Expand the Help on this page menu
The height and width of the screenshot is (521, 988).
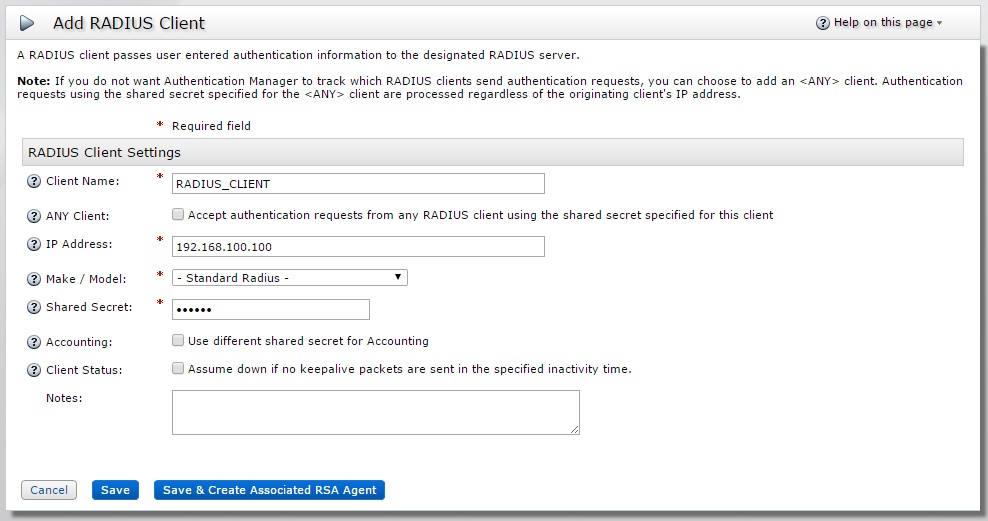pyautogui.click(x=880, y=23)
